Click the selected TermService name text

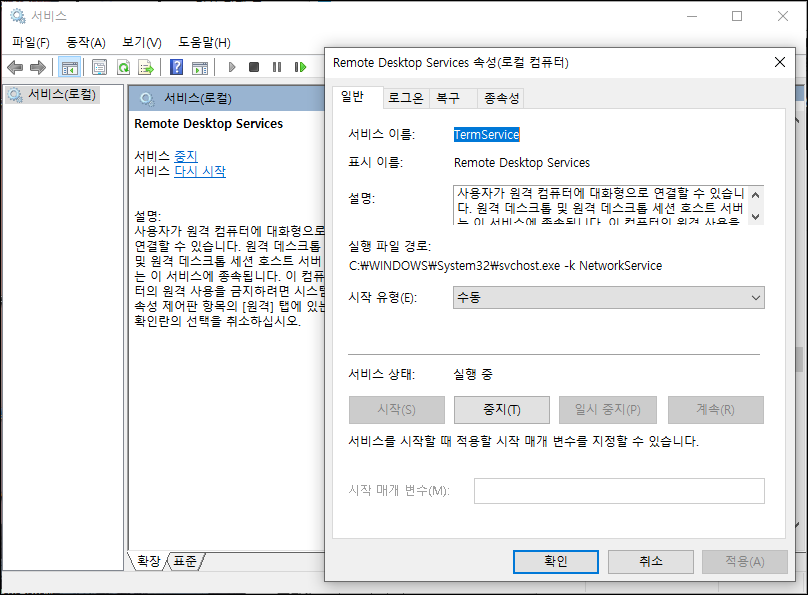tap(486, 134)
